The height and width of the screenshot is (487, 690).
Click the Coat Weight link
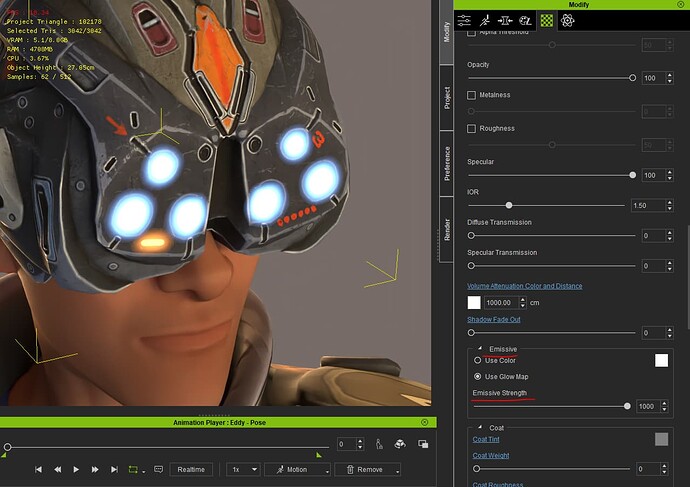pos(491,455)
